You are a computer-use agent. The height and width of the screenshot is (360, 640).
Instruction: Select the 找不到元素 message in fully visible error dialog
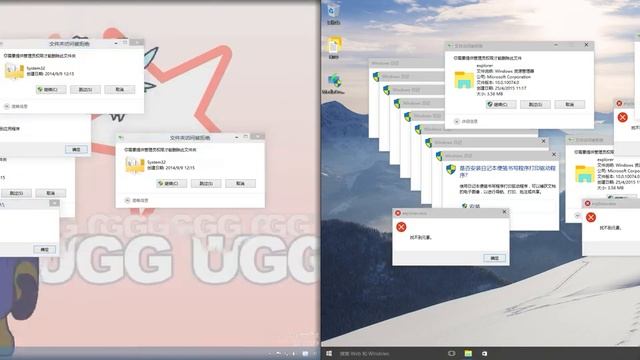[421, 237]
